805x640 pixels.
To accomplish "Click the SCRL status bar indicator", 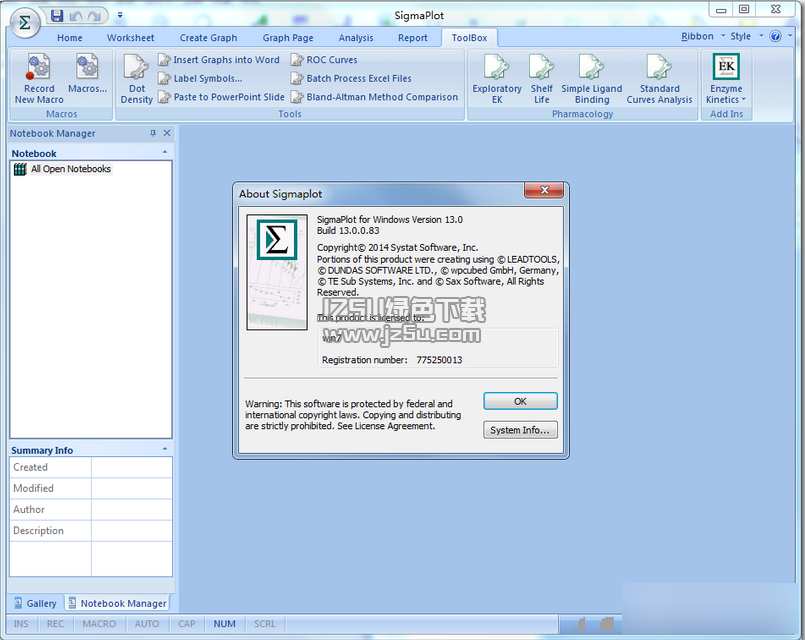I will (264, 624).
